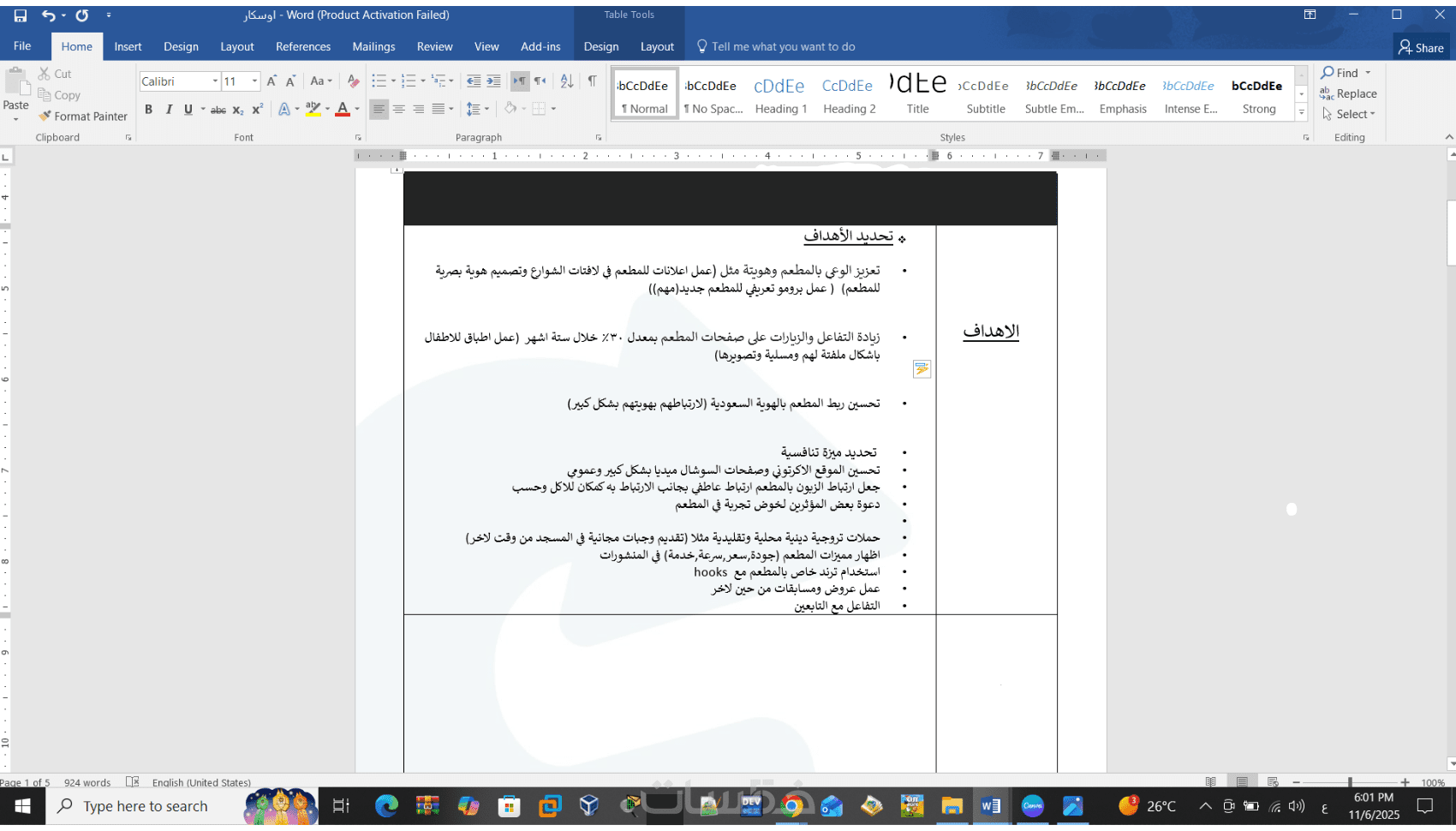Open multilevel list options
This screenshot has width=1456, height=831.
pyautogui.click(x=451, y=81)
